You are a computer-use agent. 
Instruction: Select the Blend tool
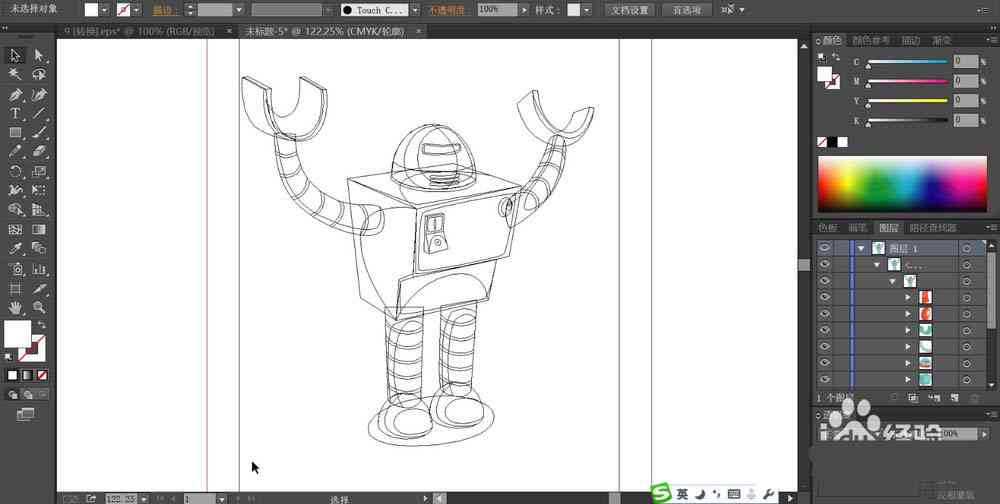[39, 248]
